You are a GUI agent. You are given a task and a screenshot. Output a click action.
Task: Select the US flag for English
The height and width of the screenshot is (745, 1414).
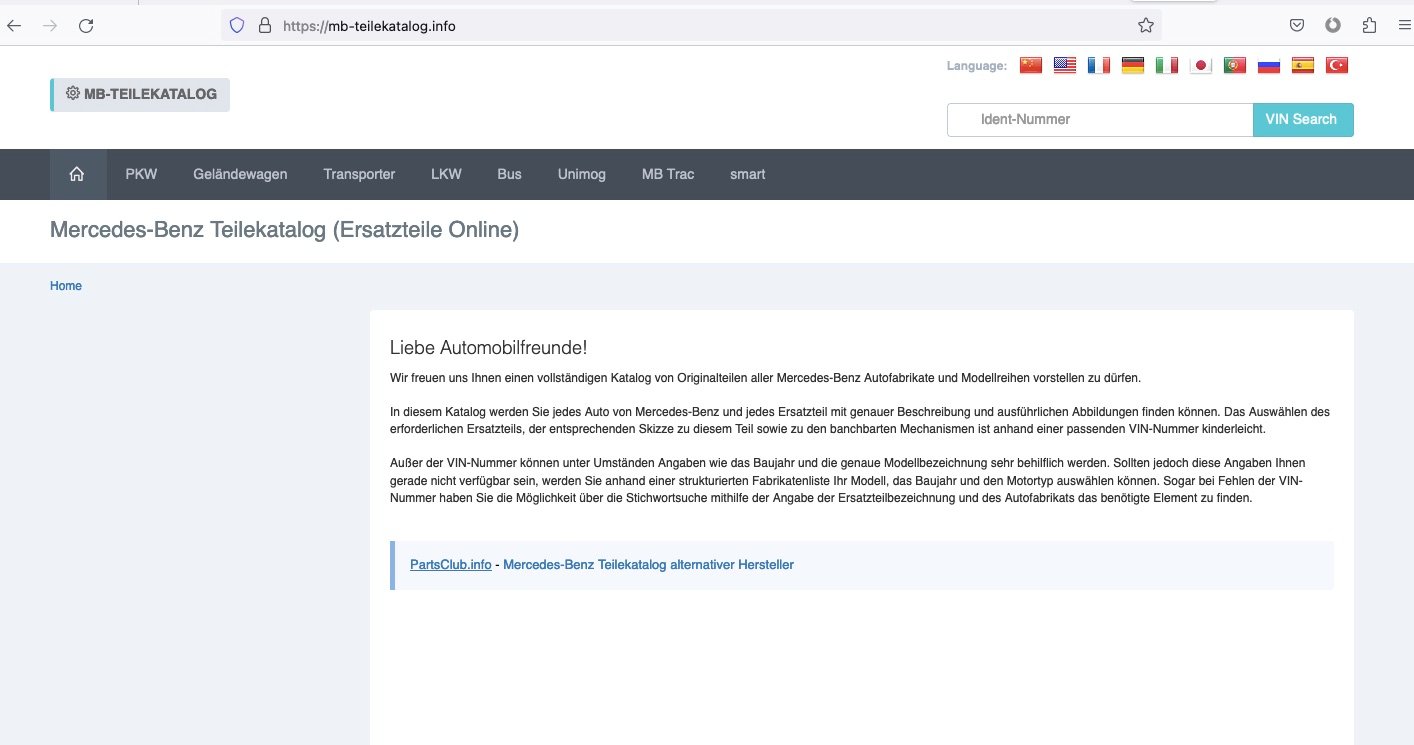tap(1065, 66)
